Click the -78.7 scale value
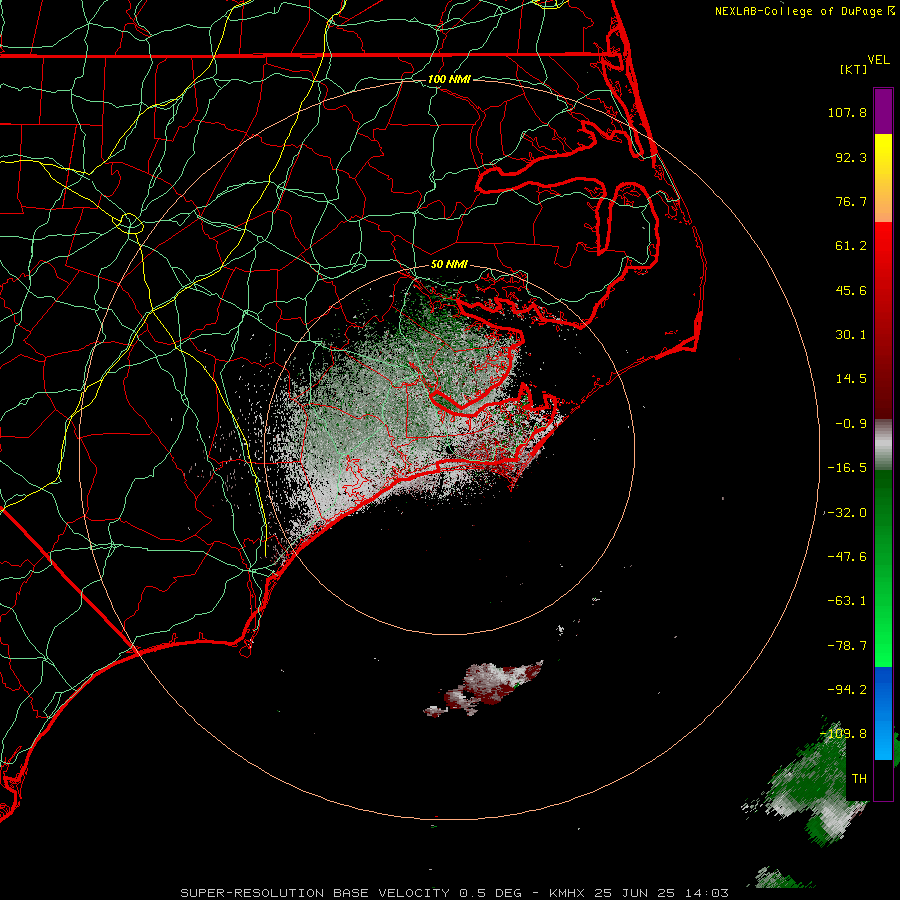Image resolution: width=900 pixels, height=900 pixels. point(847,646)
